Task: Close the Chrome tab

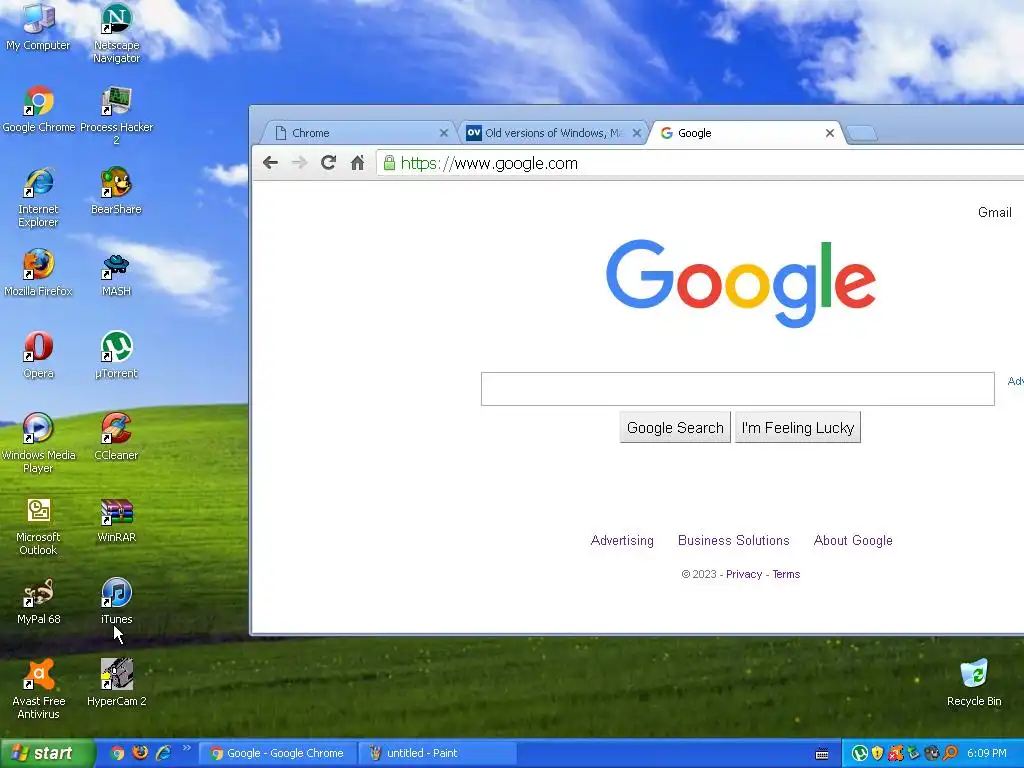Action: [x=444, y=133]
